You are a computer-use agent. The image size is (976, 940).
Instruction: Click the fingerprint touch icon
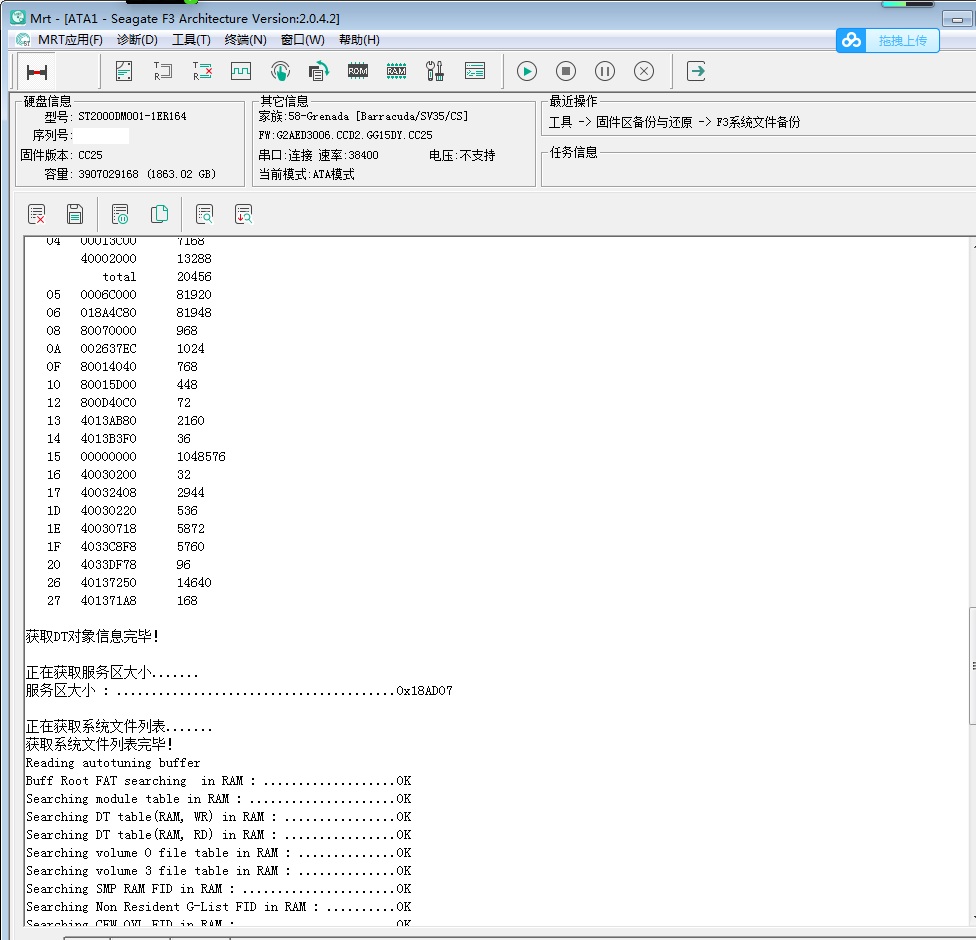click(x=280, y=71)
